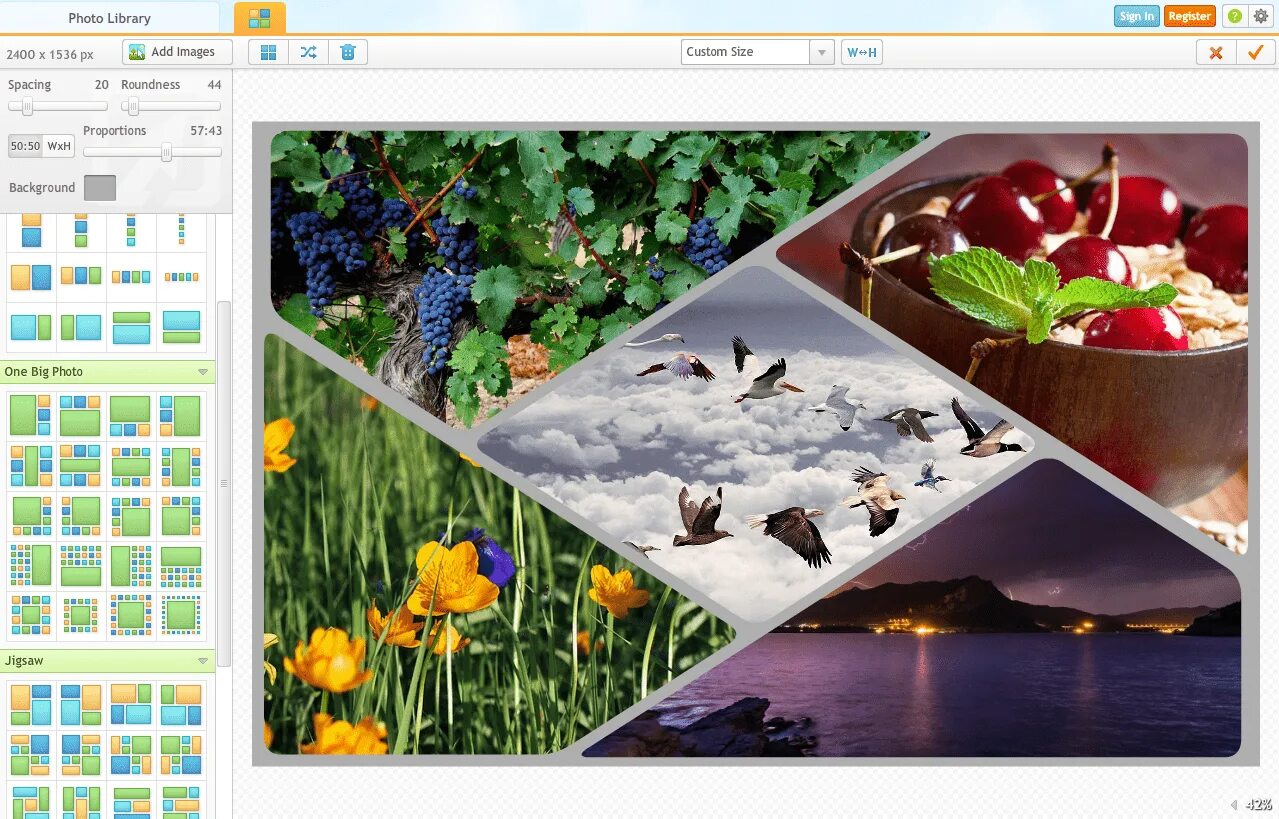Click the layout panel vertical scrollbar
The height and width of the screenshot is (819, 1279).
pos(224,483)
